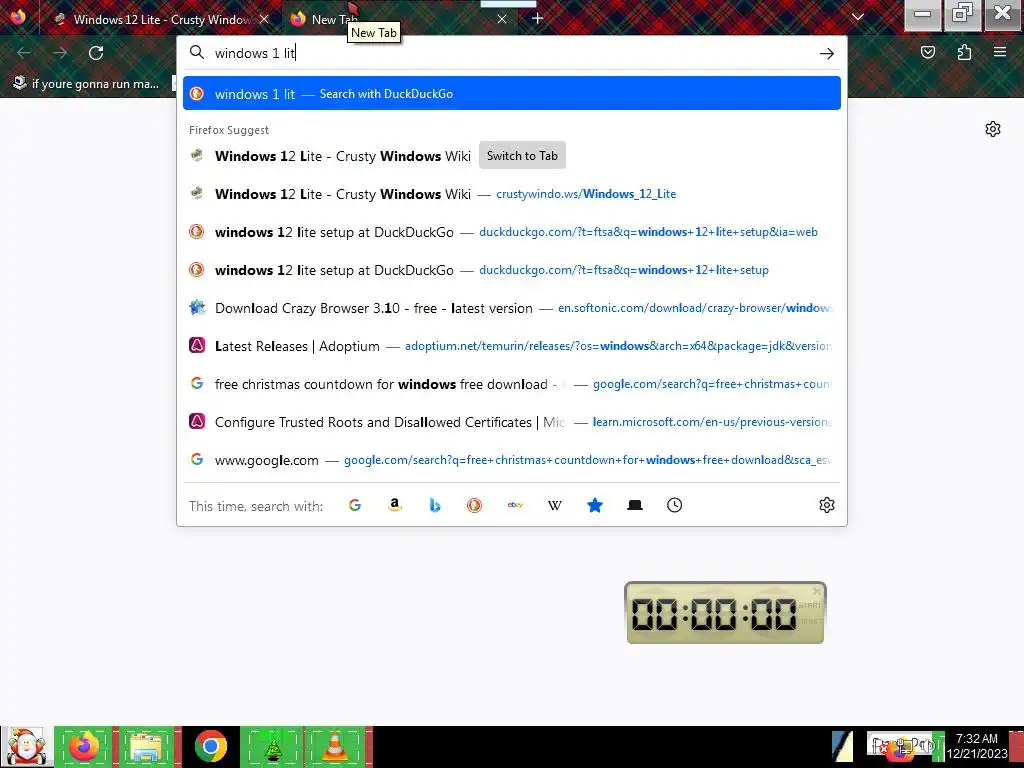
Task: Close the Windows 12 Lite tab
Action: [264, 20]
